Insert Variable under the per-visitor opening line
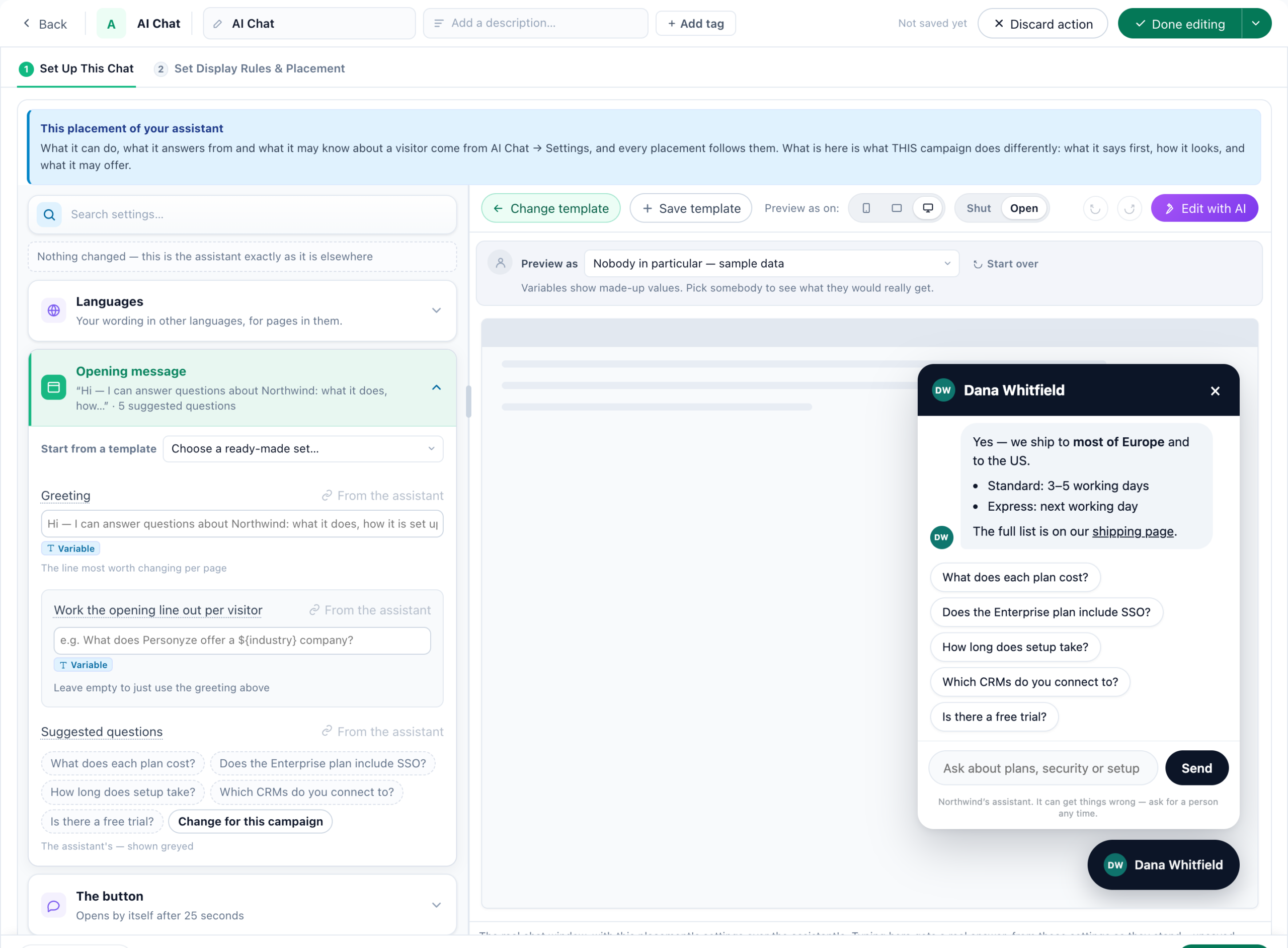 (x=83, y=665)
